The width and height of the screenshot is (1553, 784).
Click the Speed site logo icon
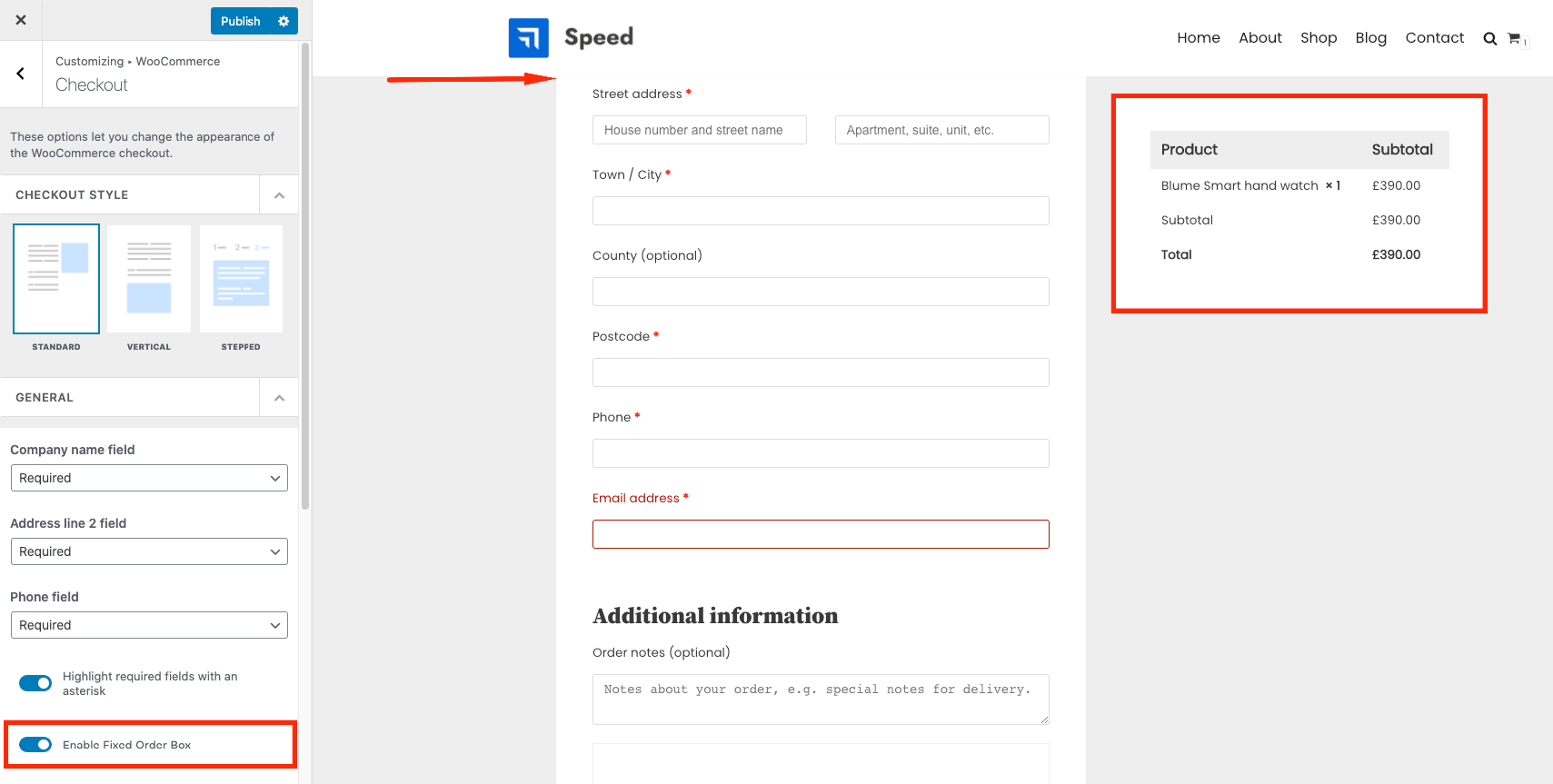pos(528,38)
